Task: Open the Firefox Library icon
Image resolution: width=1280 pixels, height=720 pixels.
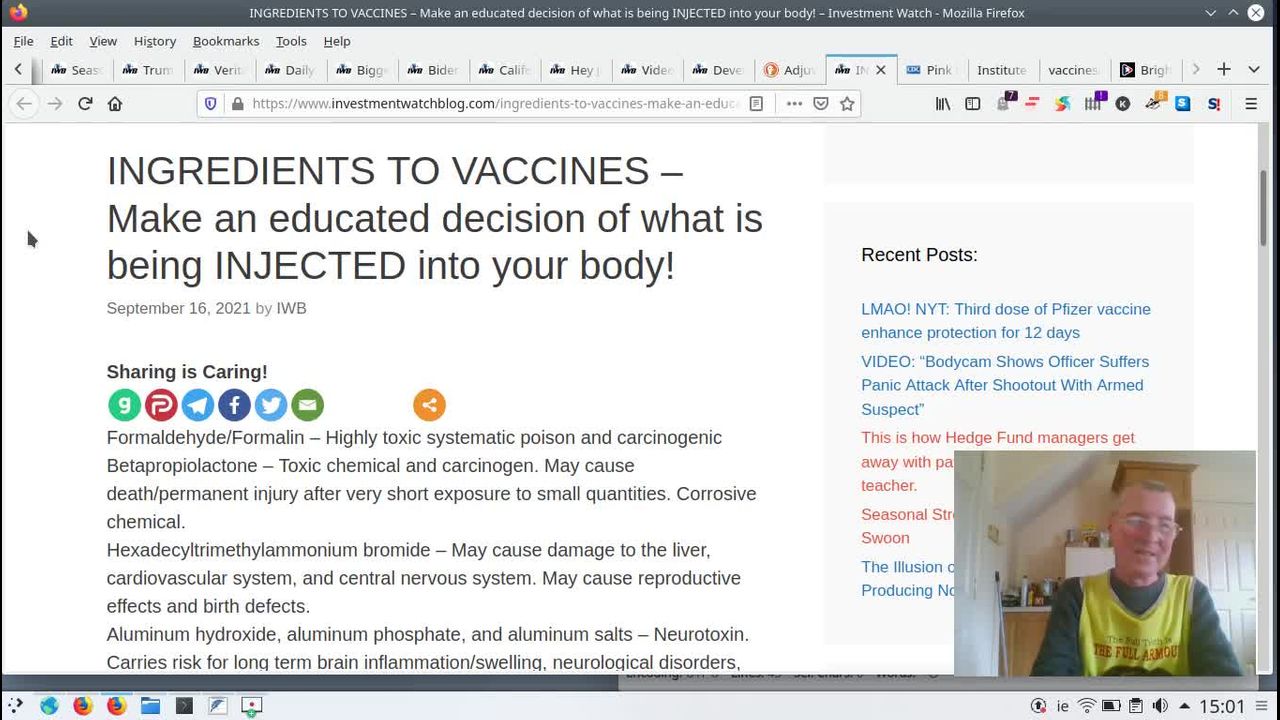Action: click(x=942, y=104)
